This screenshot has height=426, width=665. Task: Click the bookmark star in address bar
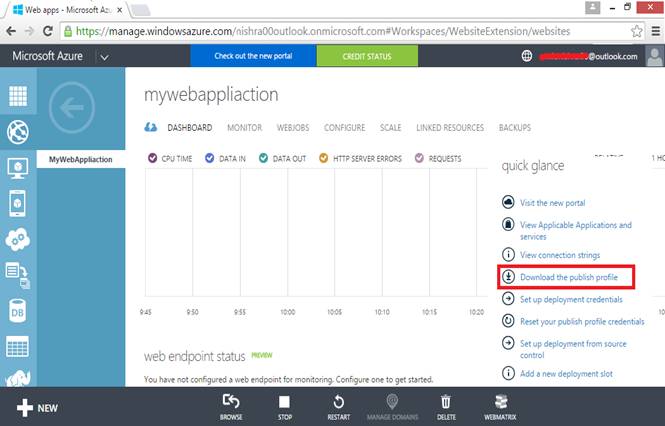[x=636, y=31]
